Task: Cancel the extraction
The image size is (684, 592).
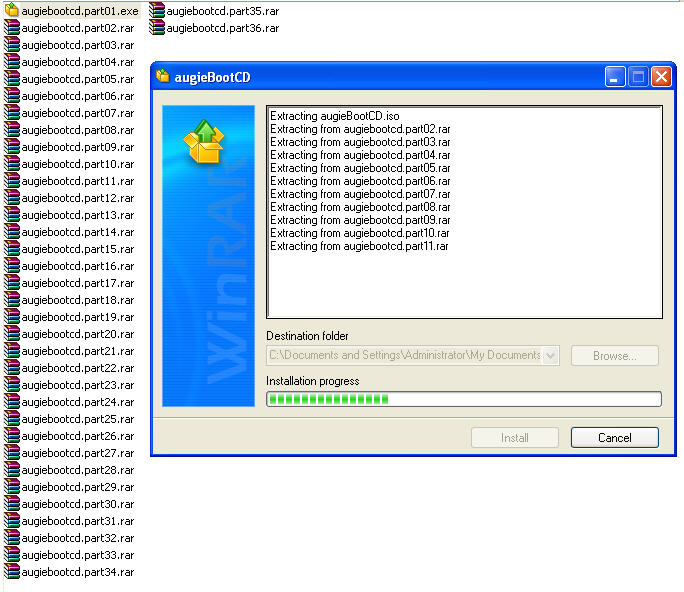Action: [615, 438]
